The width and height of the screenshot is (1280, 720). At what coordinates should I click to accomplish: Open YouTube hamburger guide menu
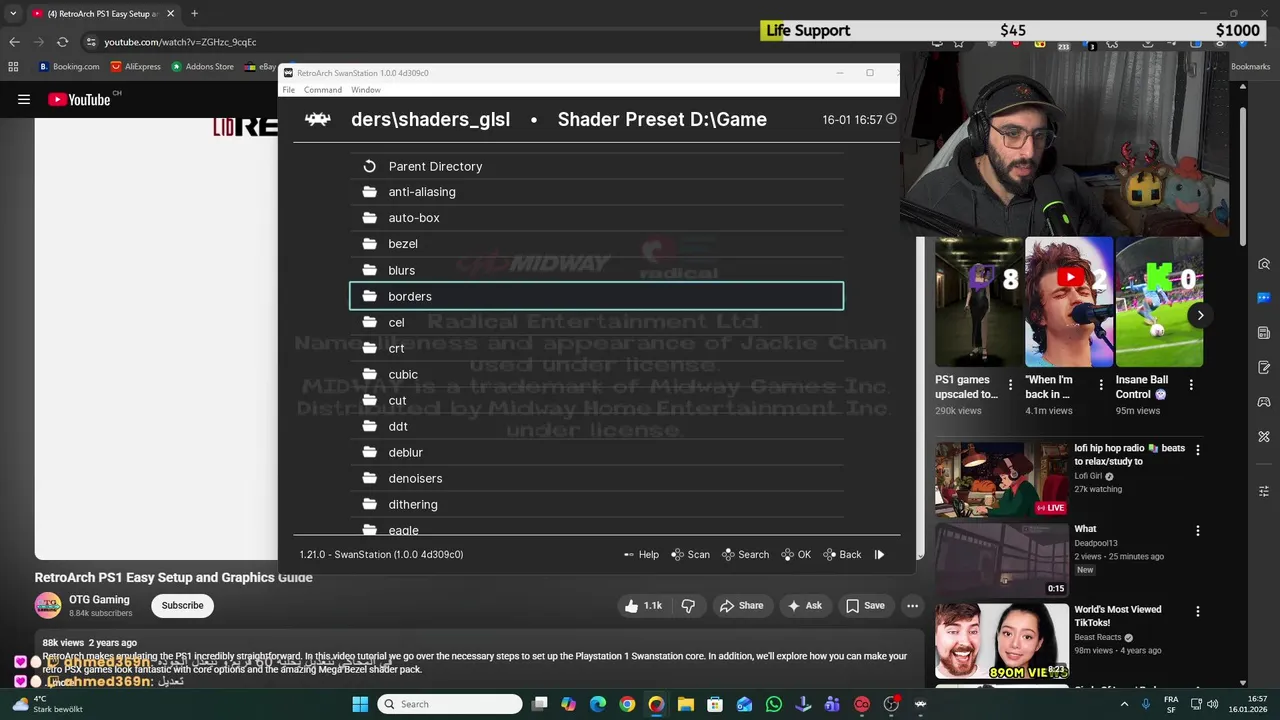24,99
